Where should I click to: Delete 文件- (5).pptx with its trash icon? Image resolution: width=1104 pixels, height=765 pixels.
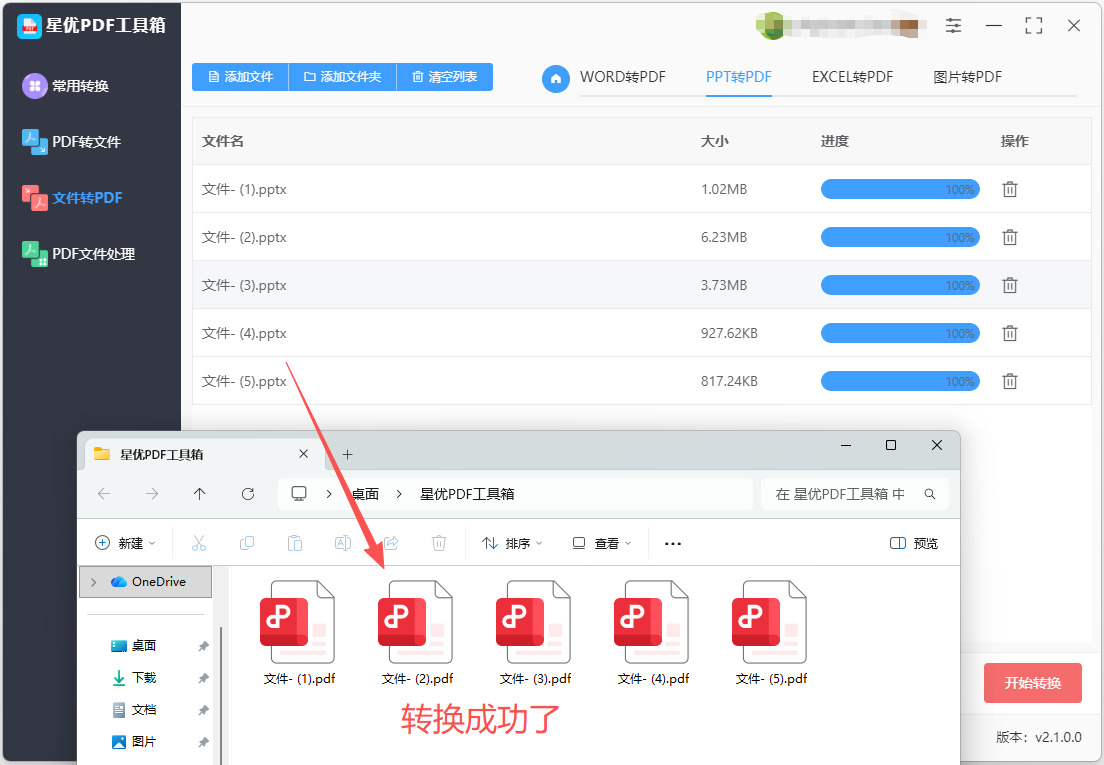pos(1010,381)
